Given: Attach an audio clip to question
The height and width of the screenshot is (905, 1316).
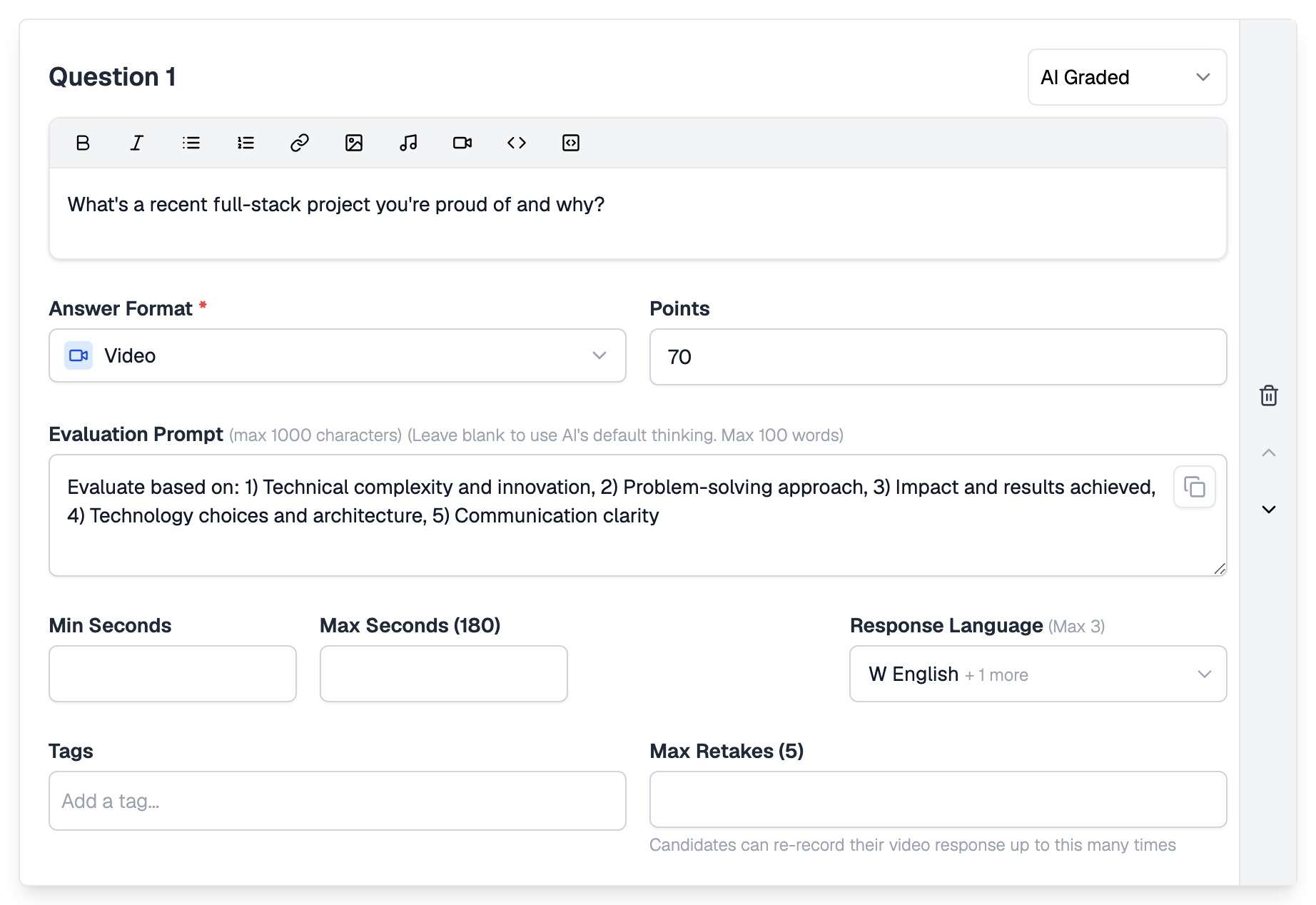Looking at the screenshot, I should click(x=408, y=143).
